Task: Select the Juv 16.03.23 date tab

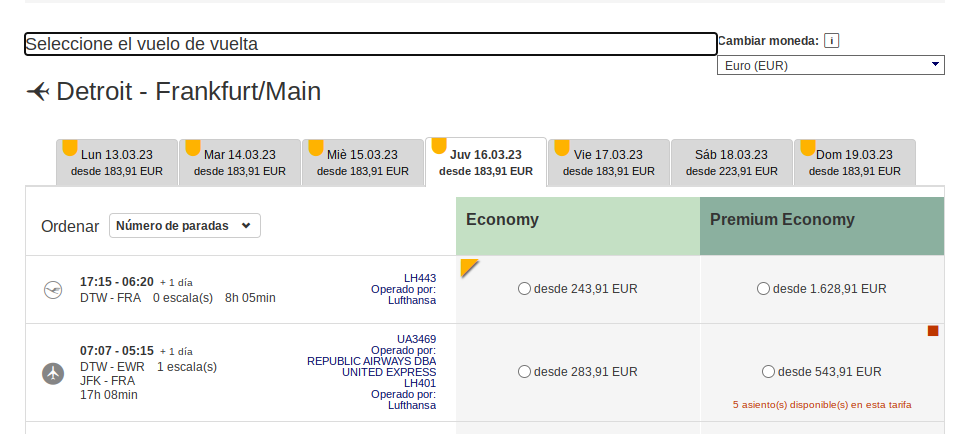Action: click(x=486, y=162)
